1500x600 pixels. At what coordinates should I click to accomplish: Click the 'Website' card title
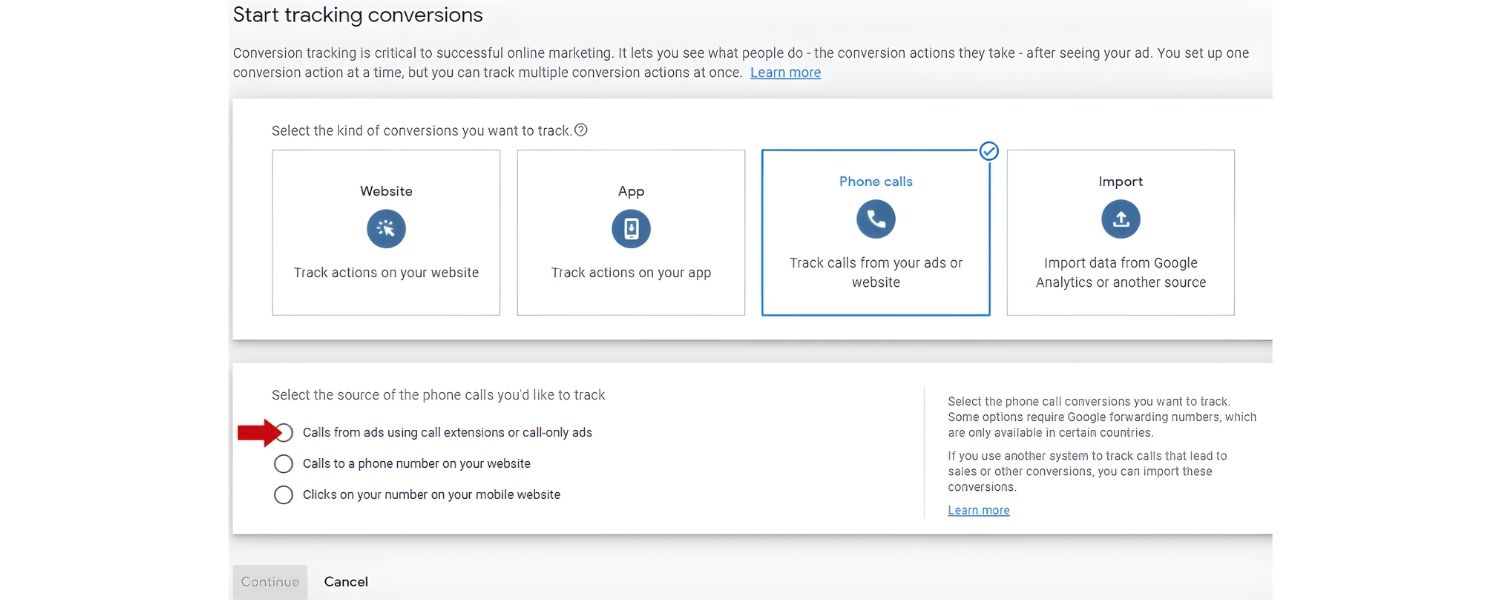386,191
